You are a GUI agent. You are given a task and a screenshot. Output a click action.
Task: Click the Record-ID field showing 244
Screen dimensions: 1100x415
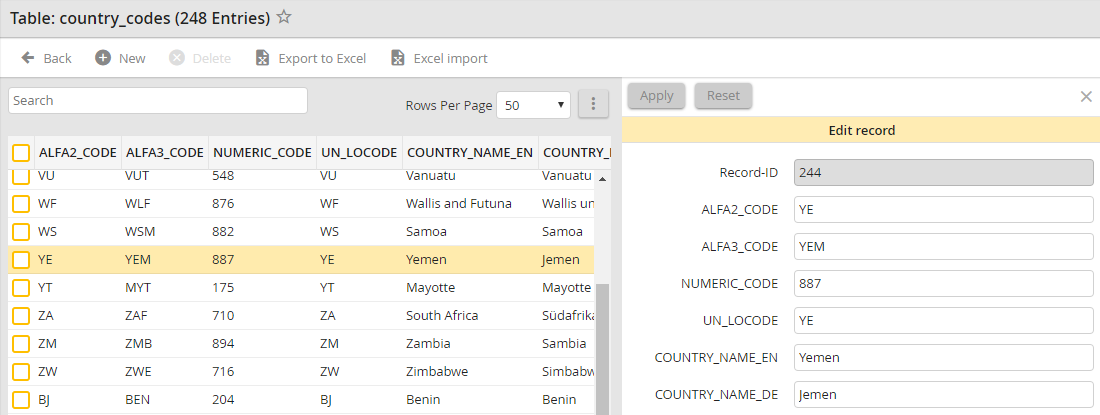[944, 172]
